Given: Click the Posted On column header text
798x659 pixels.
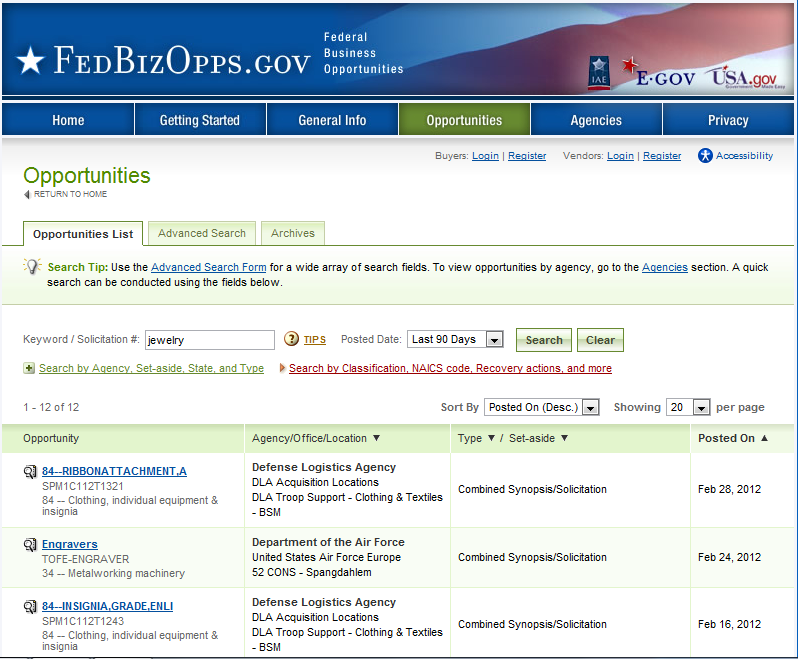Looking at the screenshot, I should [x=726, y=438].
